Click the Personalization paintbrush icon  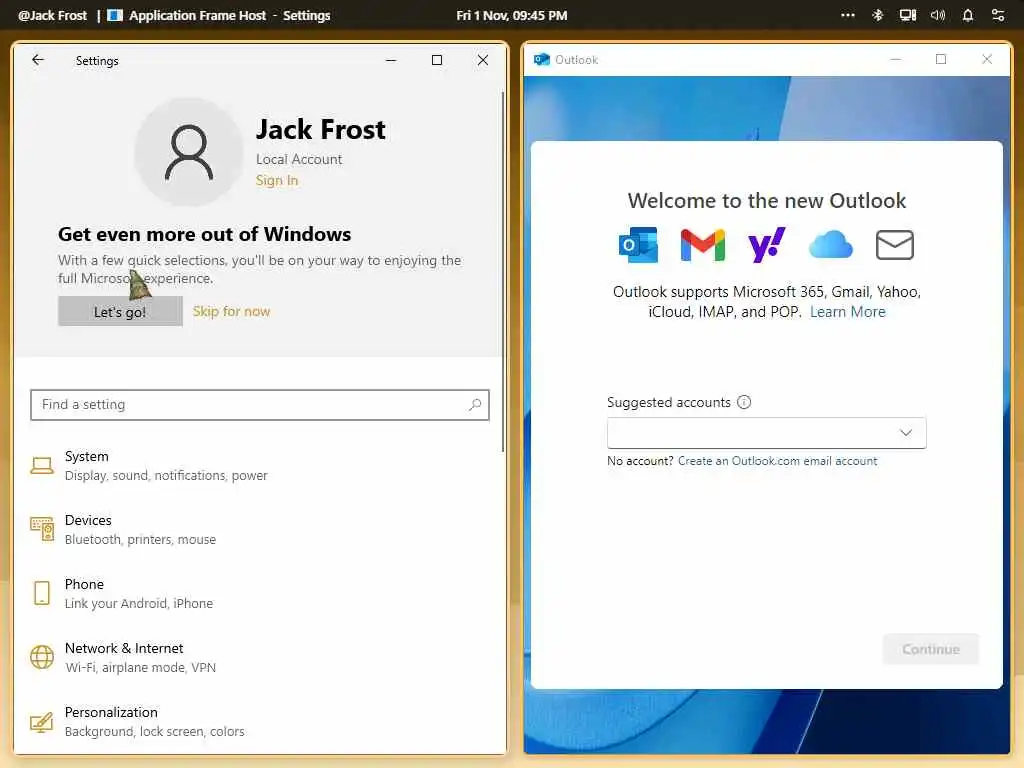(42, 722)
